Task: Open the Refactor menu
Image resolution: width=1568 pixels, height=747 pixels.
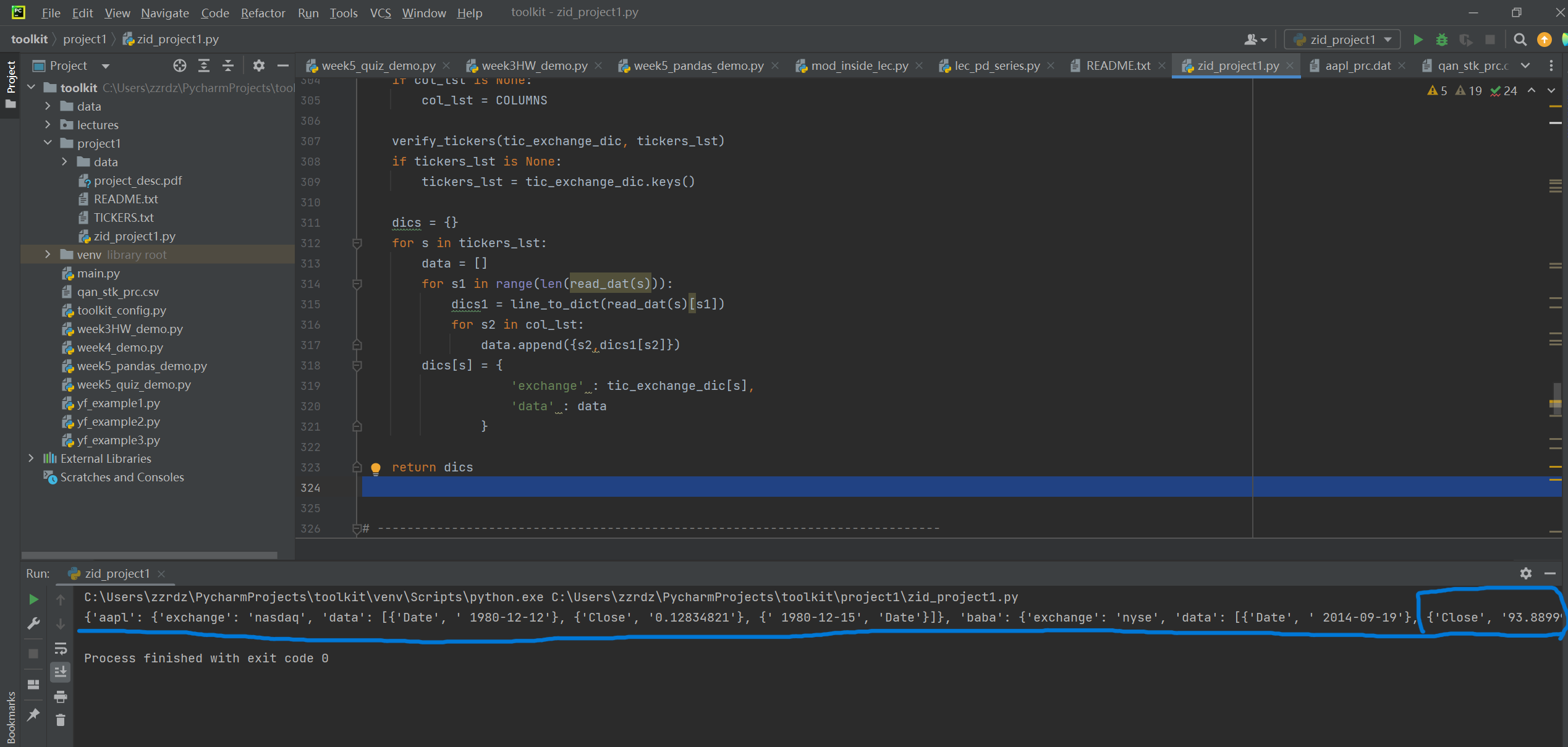Action: (x=263, y=13)
